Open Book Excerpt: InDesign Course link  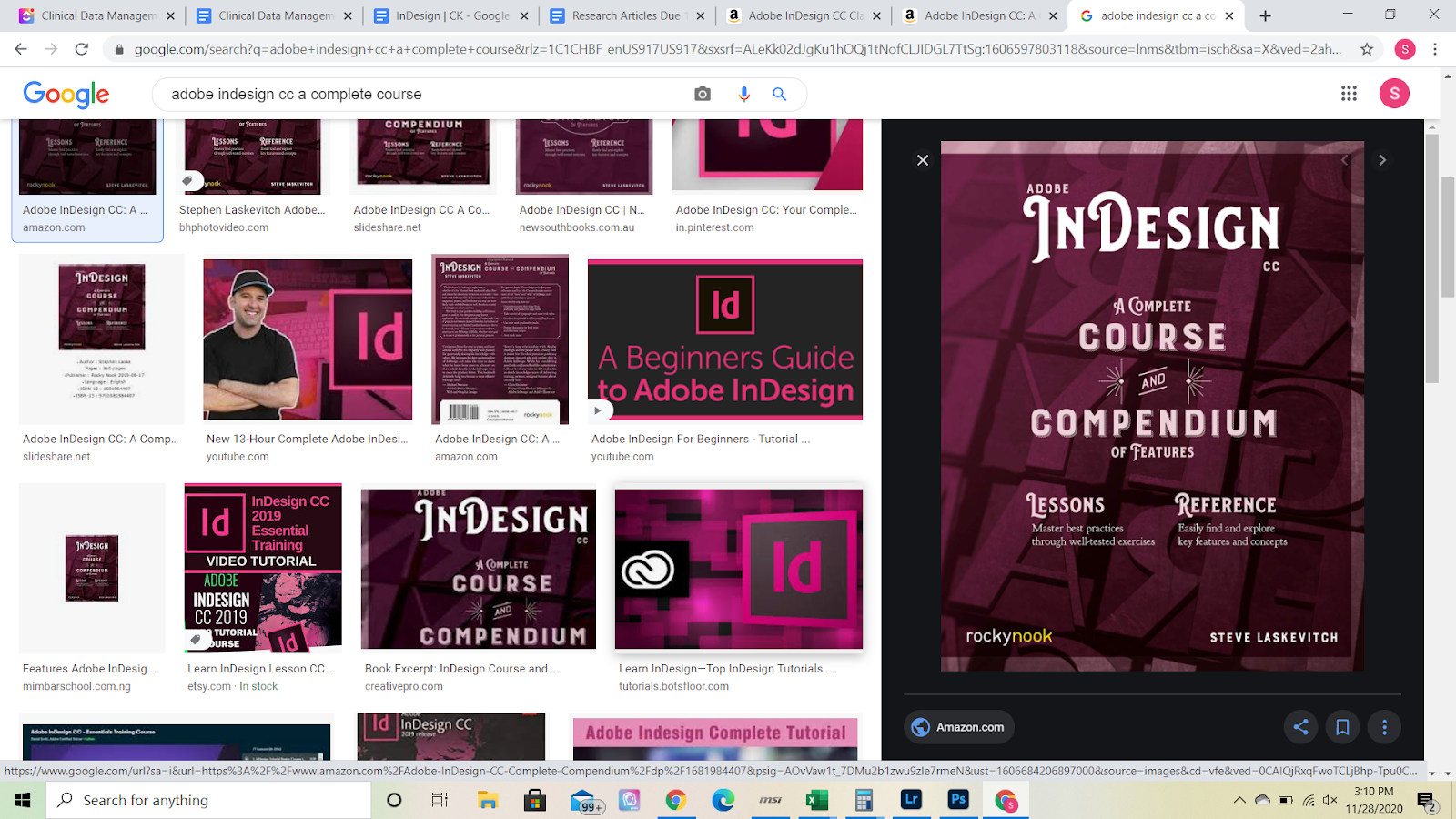pyautogui.click(x=462, y=669)
